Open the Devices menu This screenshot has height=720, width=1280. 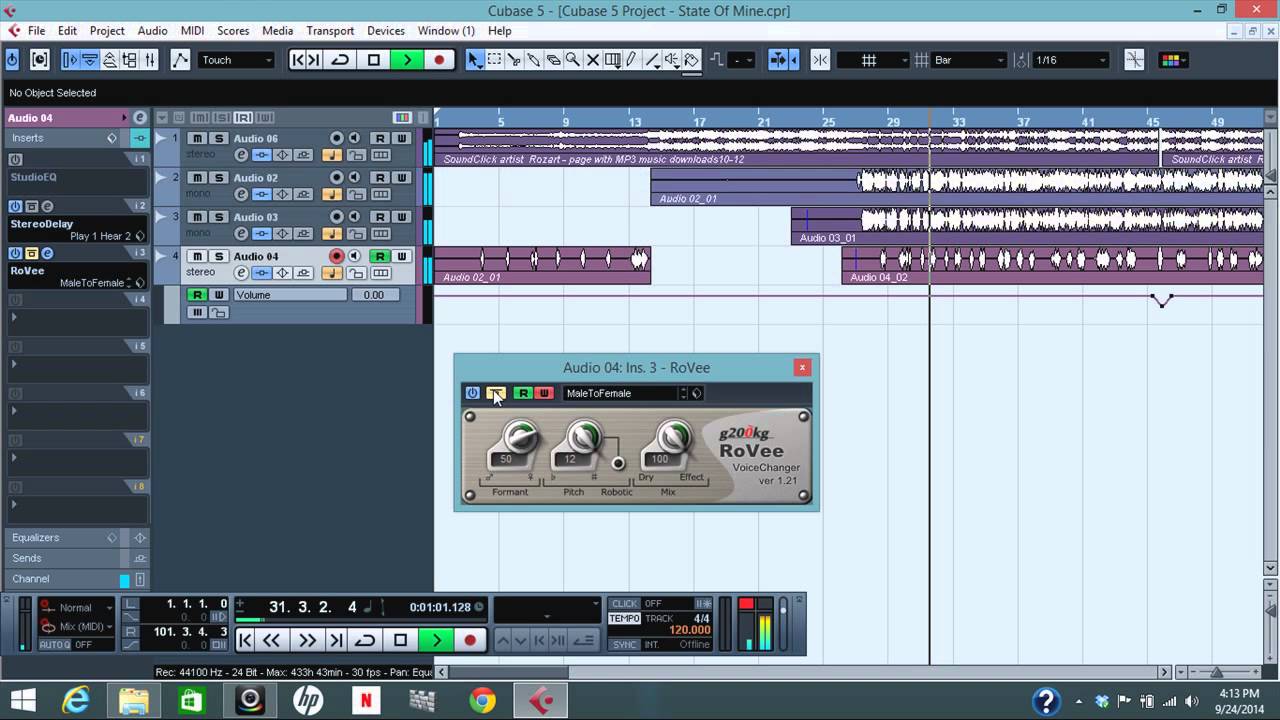coord(386,31)
